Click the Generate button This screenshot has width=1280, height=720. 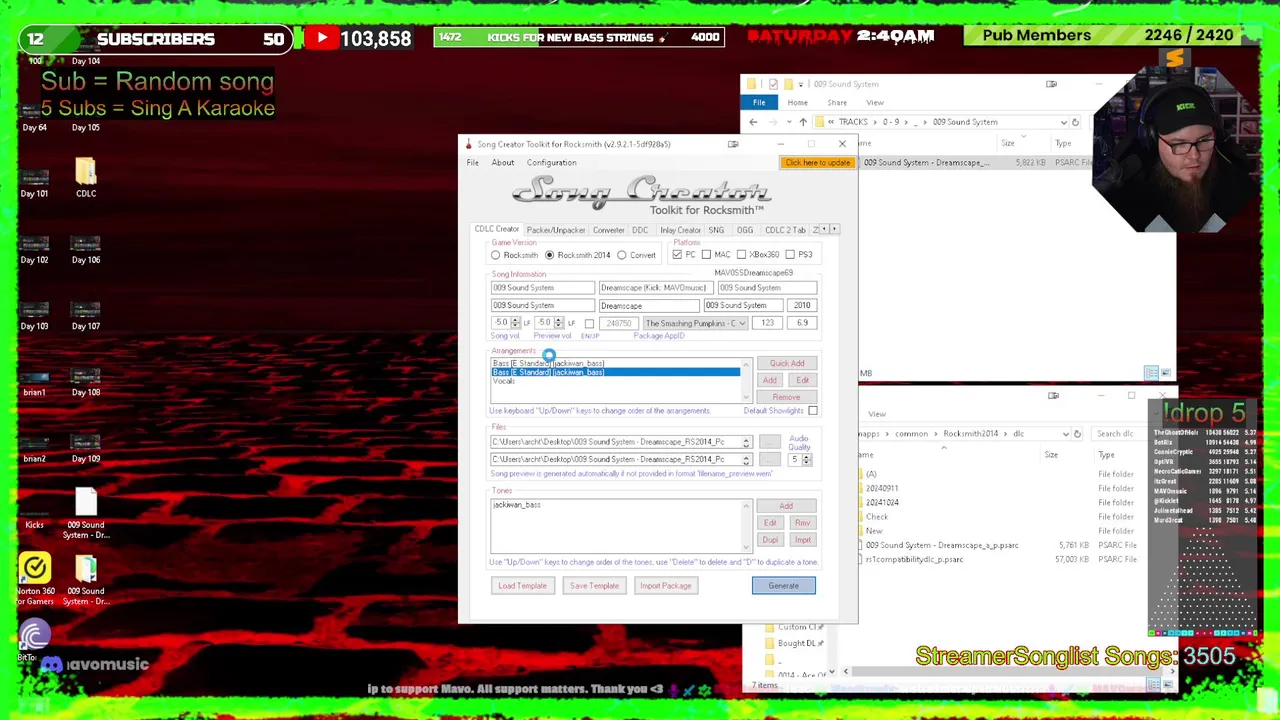783,586
